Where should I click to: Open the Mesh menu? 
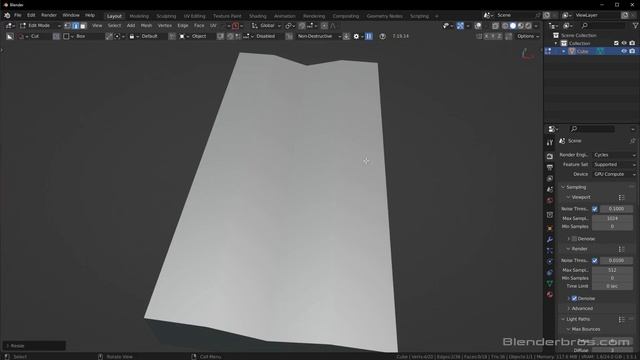(146, 26)
